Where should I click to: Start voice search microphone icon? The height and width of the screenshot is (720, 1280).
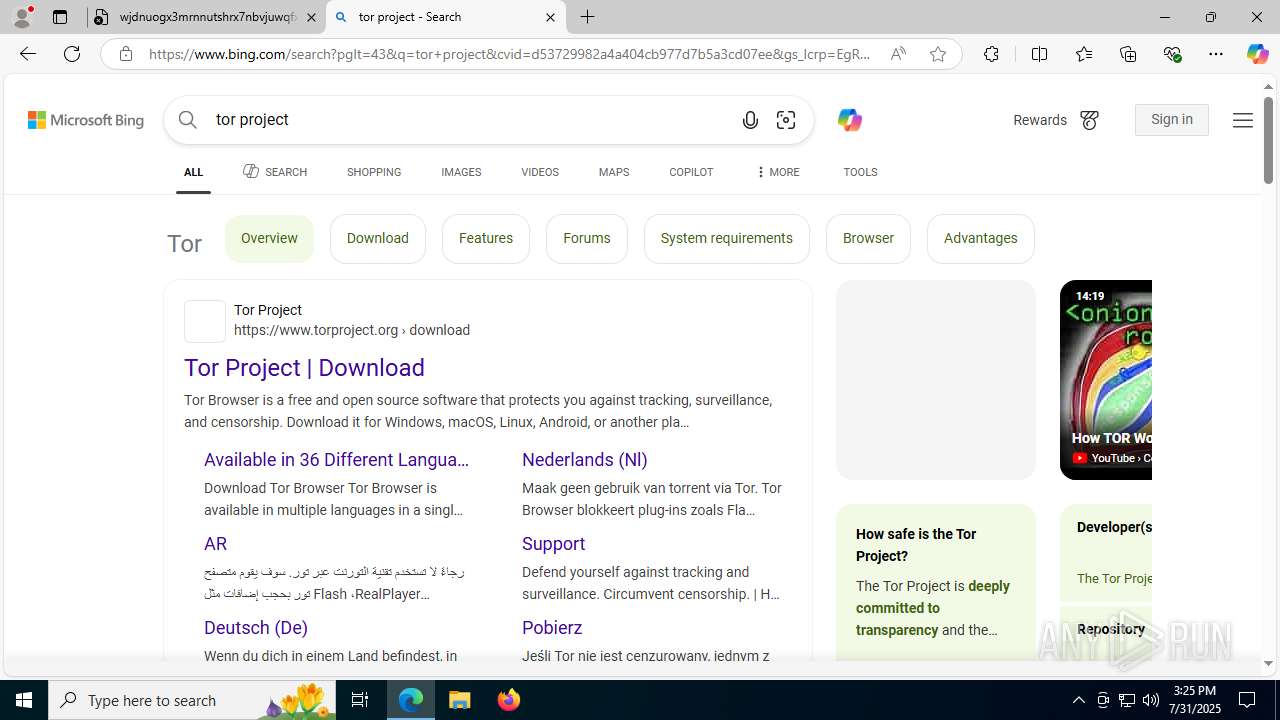click(750, 120)
